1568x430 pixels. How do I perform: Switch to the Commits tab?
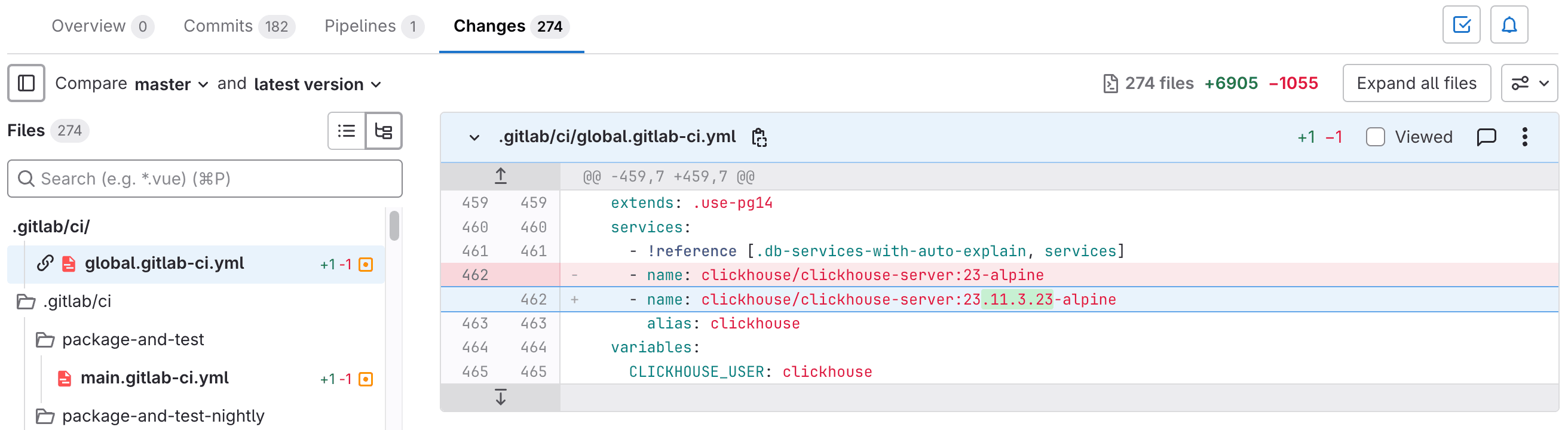tap(238, 26)
